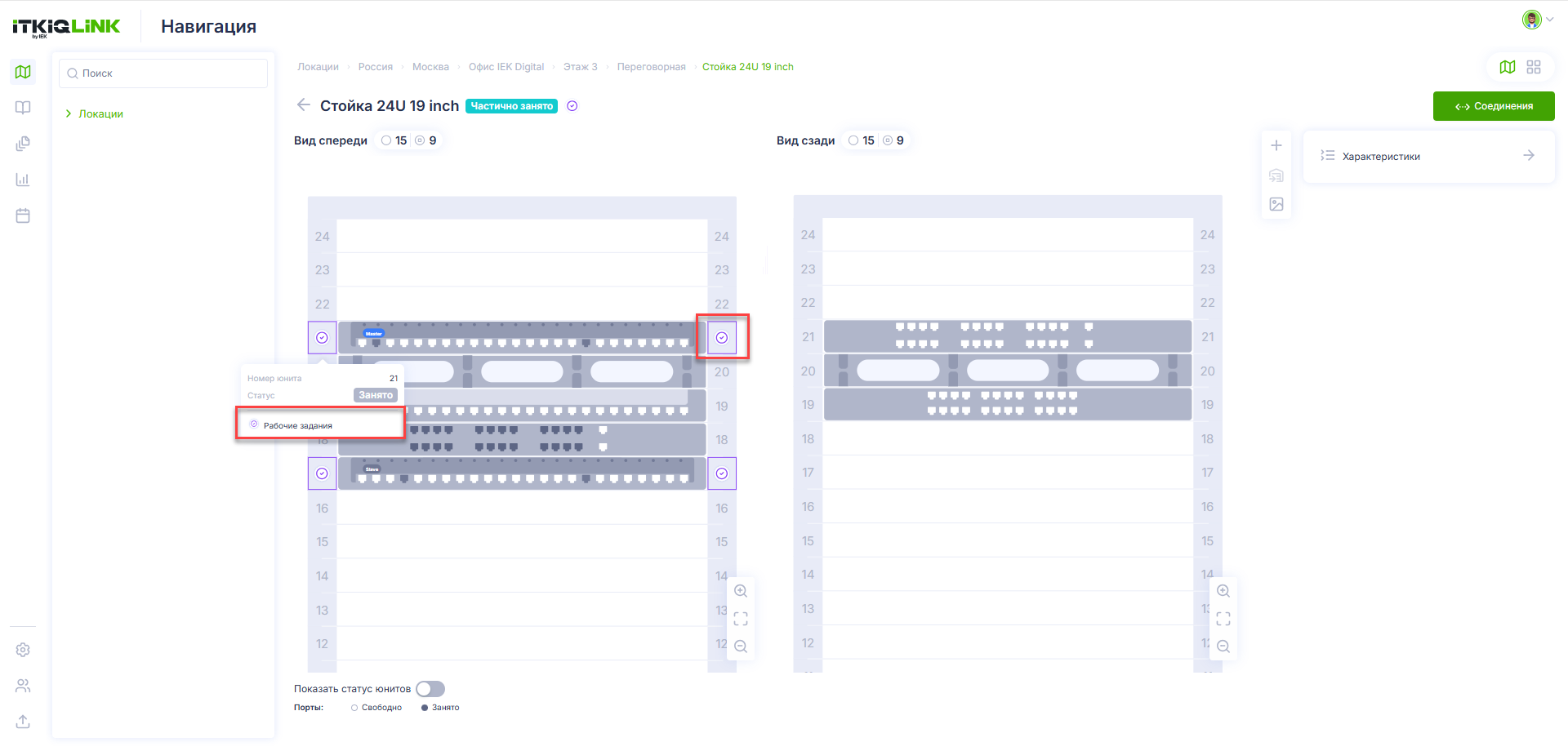Select Рабочие задания in the popup
This screenshot has height=751, width=1568.
[x=320, y=424]
